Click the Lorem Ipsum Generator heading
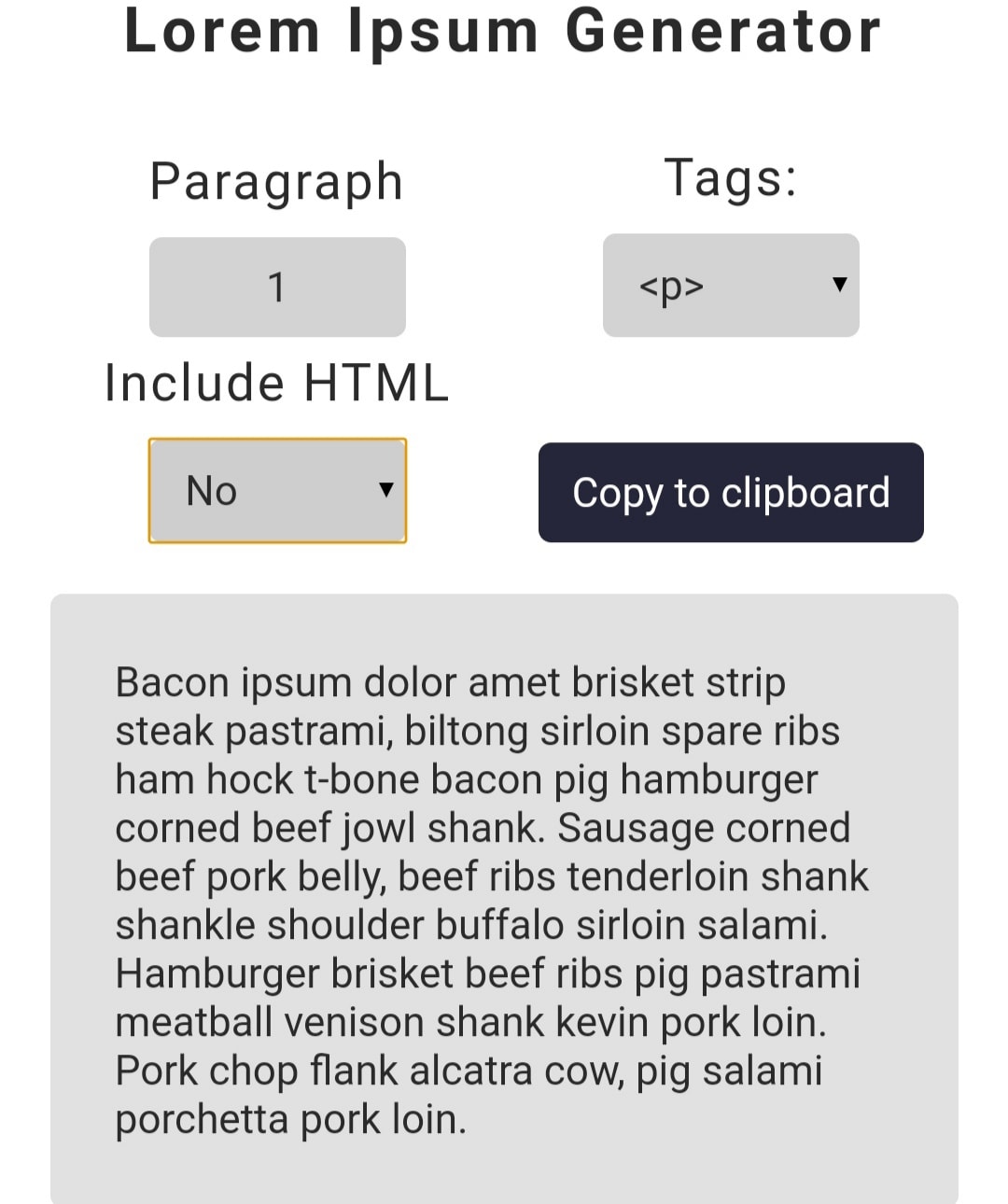The image size is (1008, 1204). pos(502,32)
